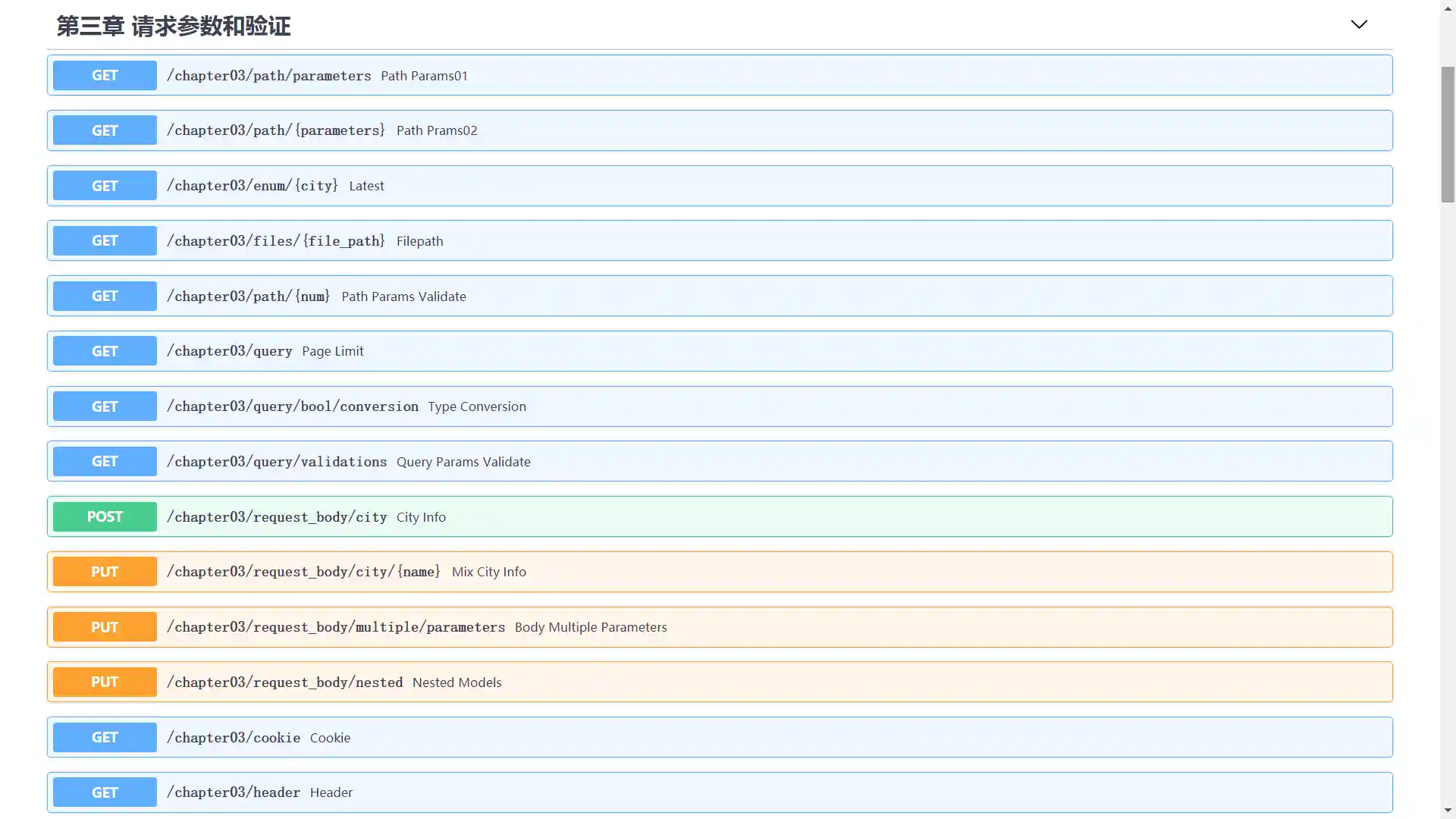Image resolution: width=1456 pixels, height=819 pixels.
Task: Expand GET /chapter03/path/parameters endpoint
Action: tap(268, 76)
